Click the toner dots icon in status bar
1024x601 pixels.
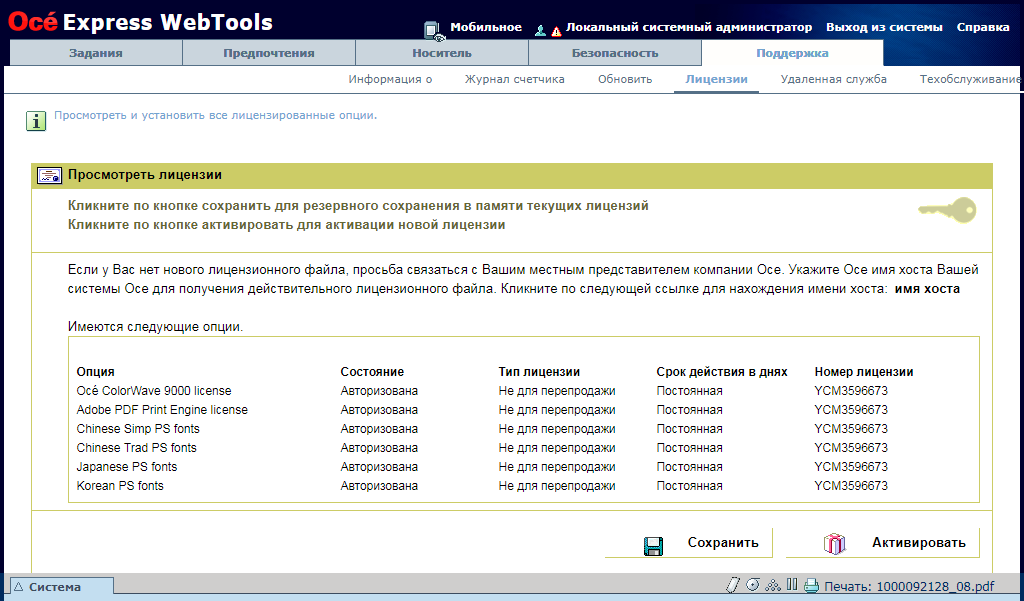click(773, 585)
